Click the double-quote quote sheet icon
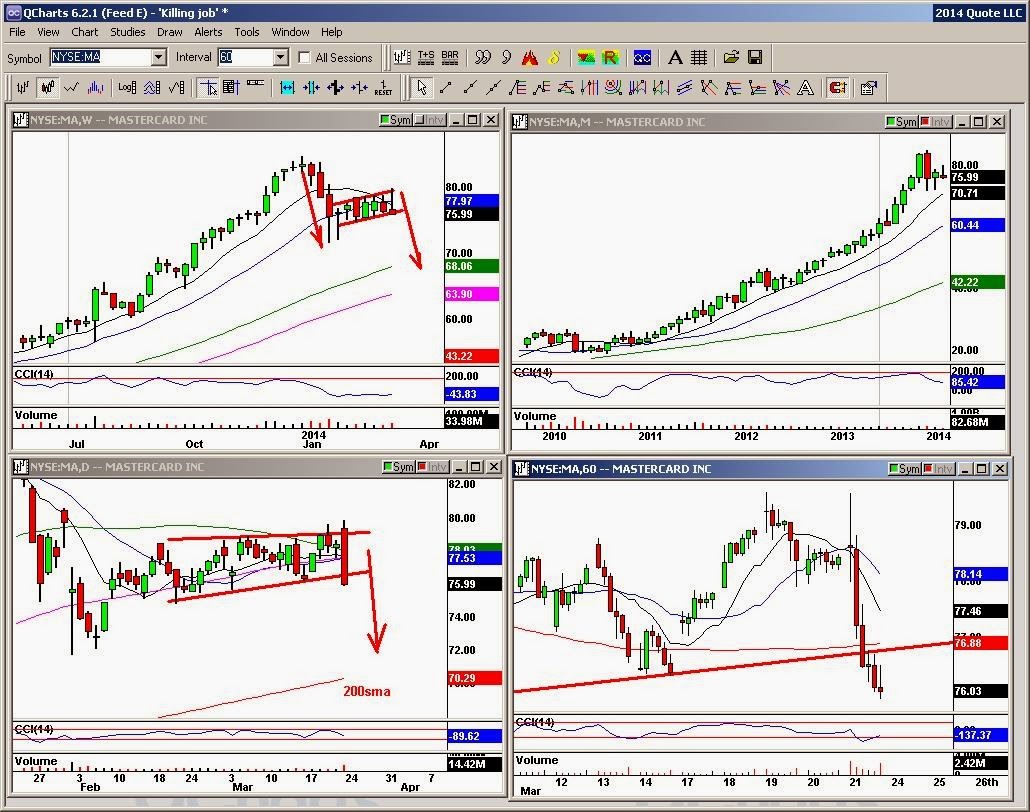 pyautogui.click(x=483, y=58)
